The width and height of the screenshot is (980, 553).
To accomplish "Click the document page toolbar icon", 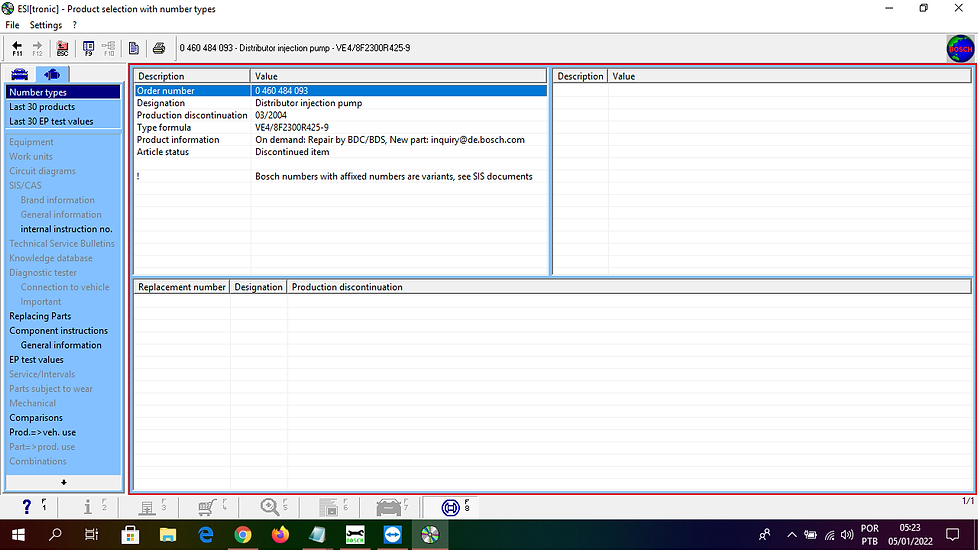I will click(x=134, y=48).
